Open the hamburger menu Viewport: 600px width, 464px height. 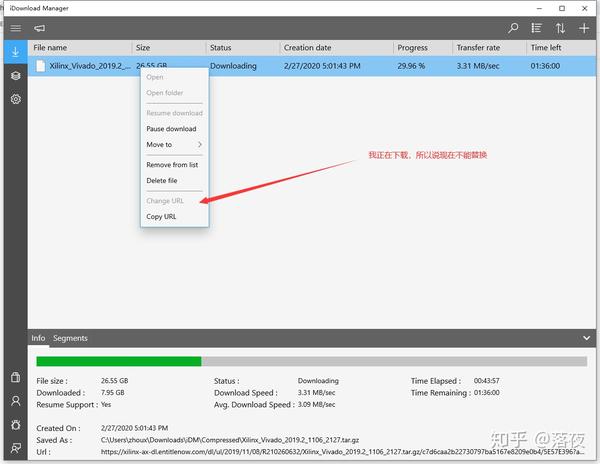15,28
